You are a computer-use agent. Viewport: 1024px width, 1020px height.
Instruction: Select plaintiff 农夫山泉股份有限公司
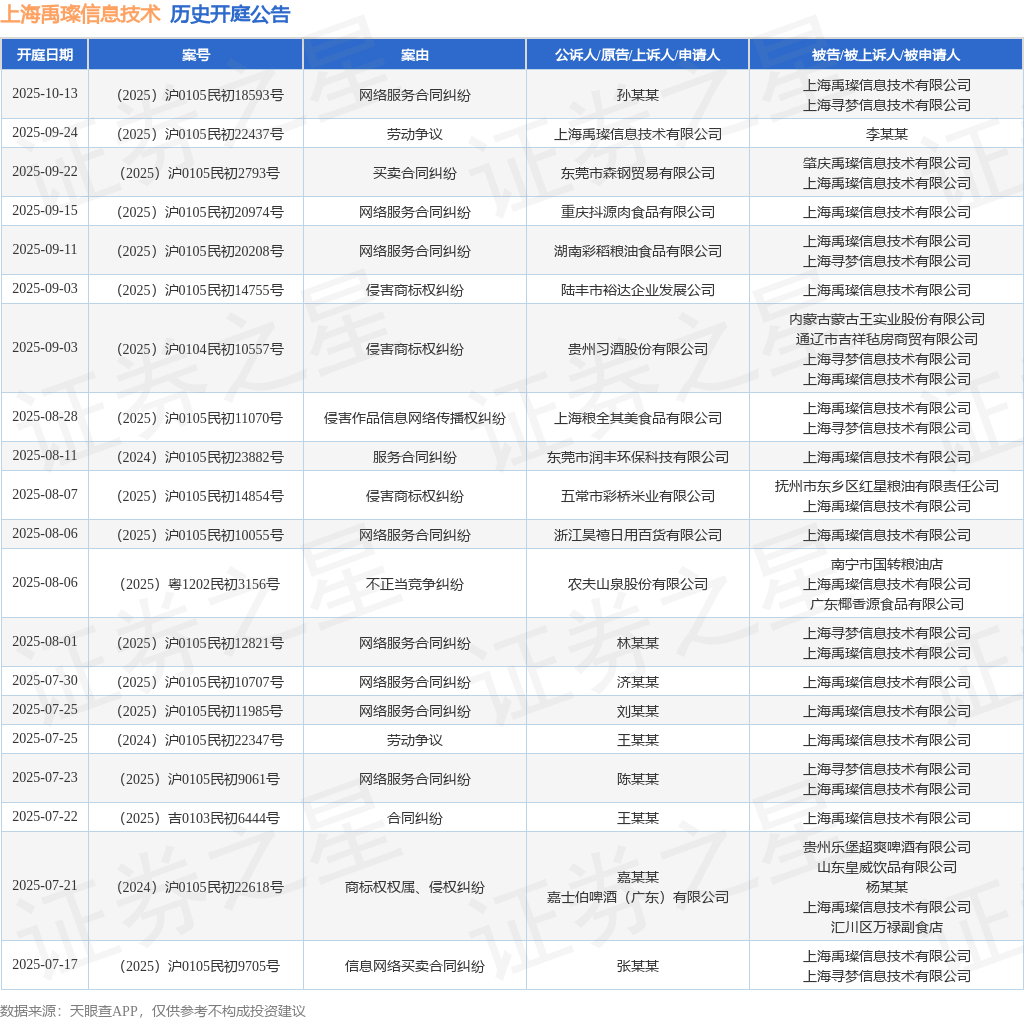(637, 584)
